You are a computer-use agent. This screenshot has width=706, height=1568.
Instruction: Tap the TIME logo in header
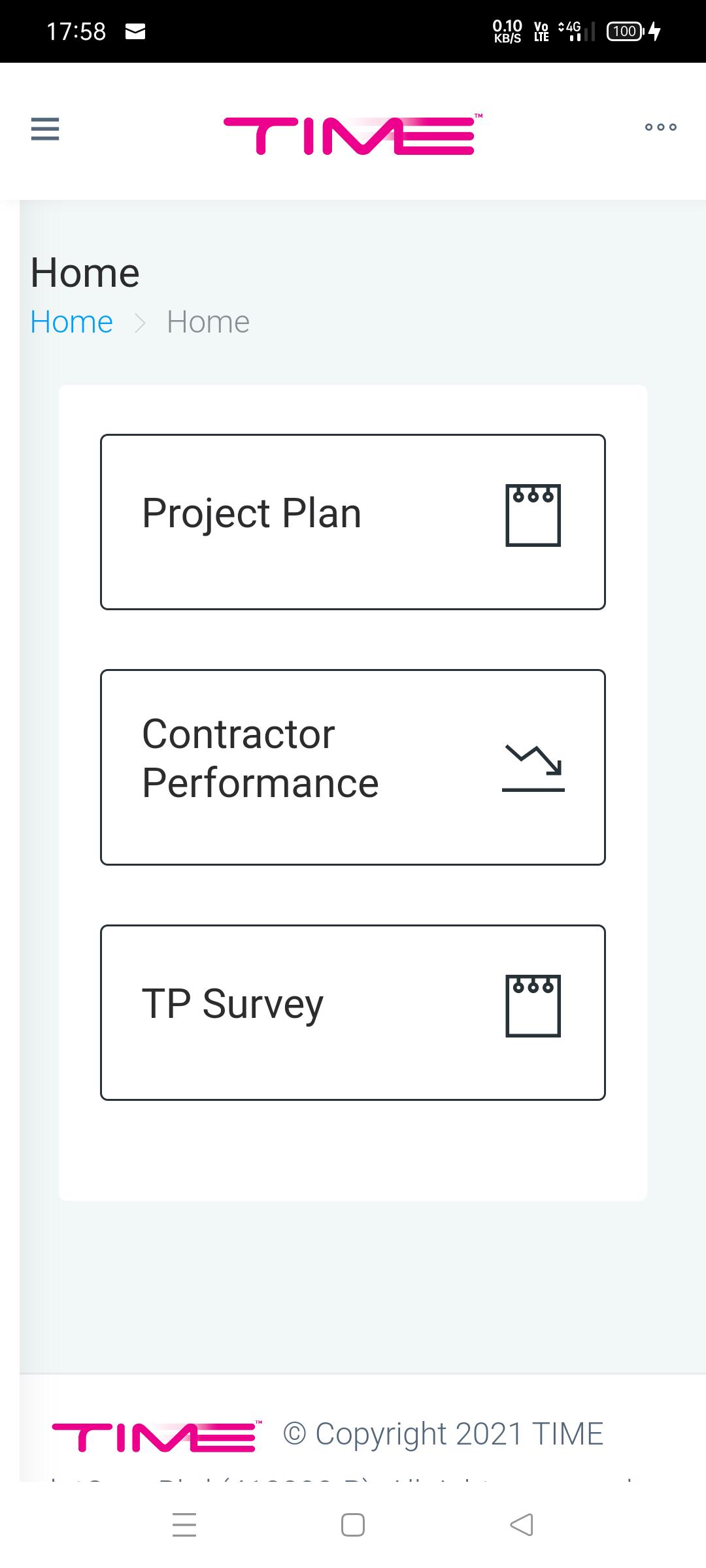click(x=353, y=135)
